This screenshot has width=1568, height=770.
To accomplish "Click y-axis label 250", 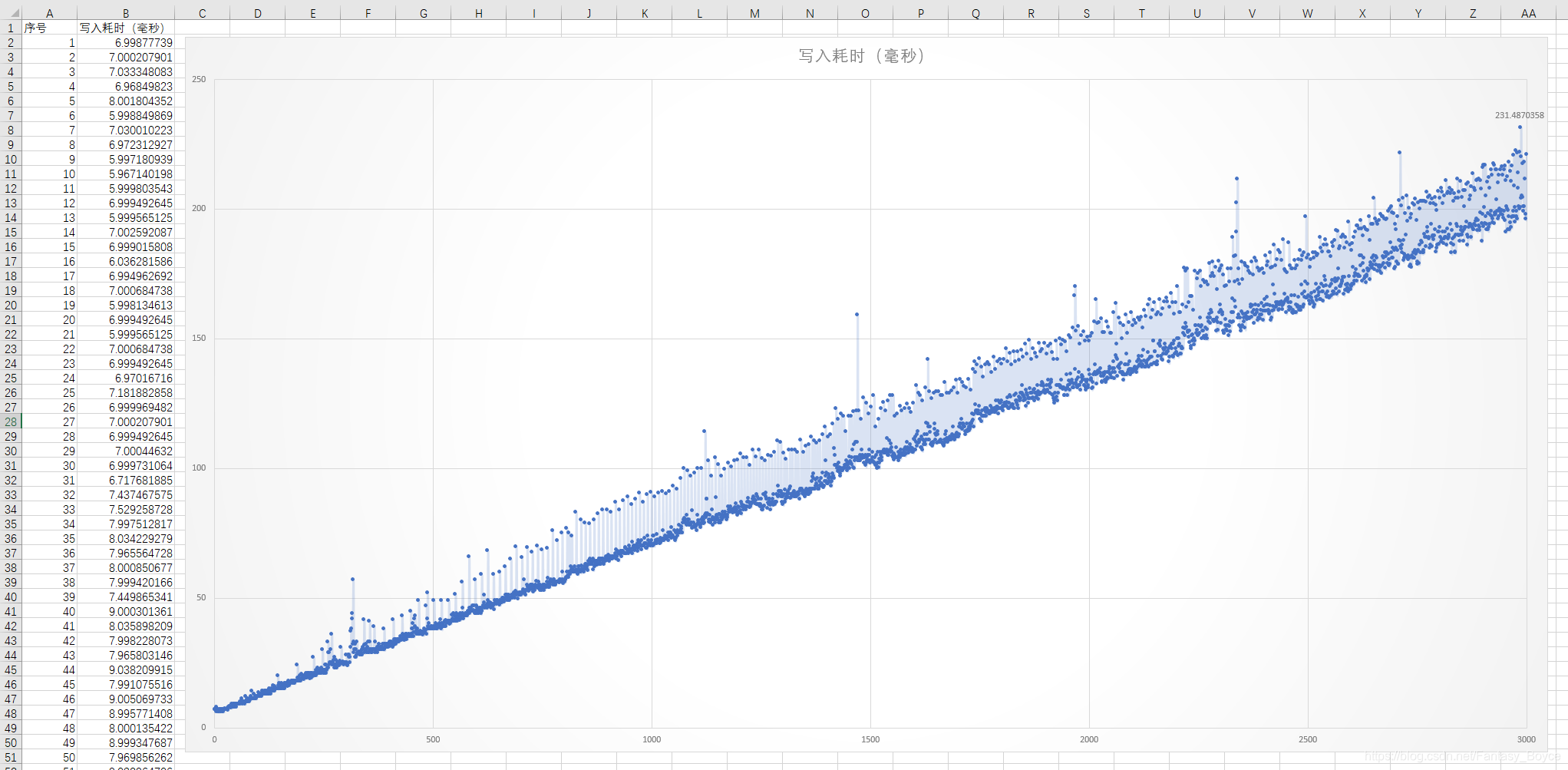I will tap(199, 79).
